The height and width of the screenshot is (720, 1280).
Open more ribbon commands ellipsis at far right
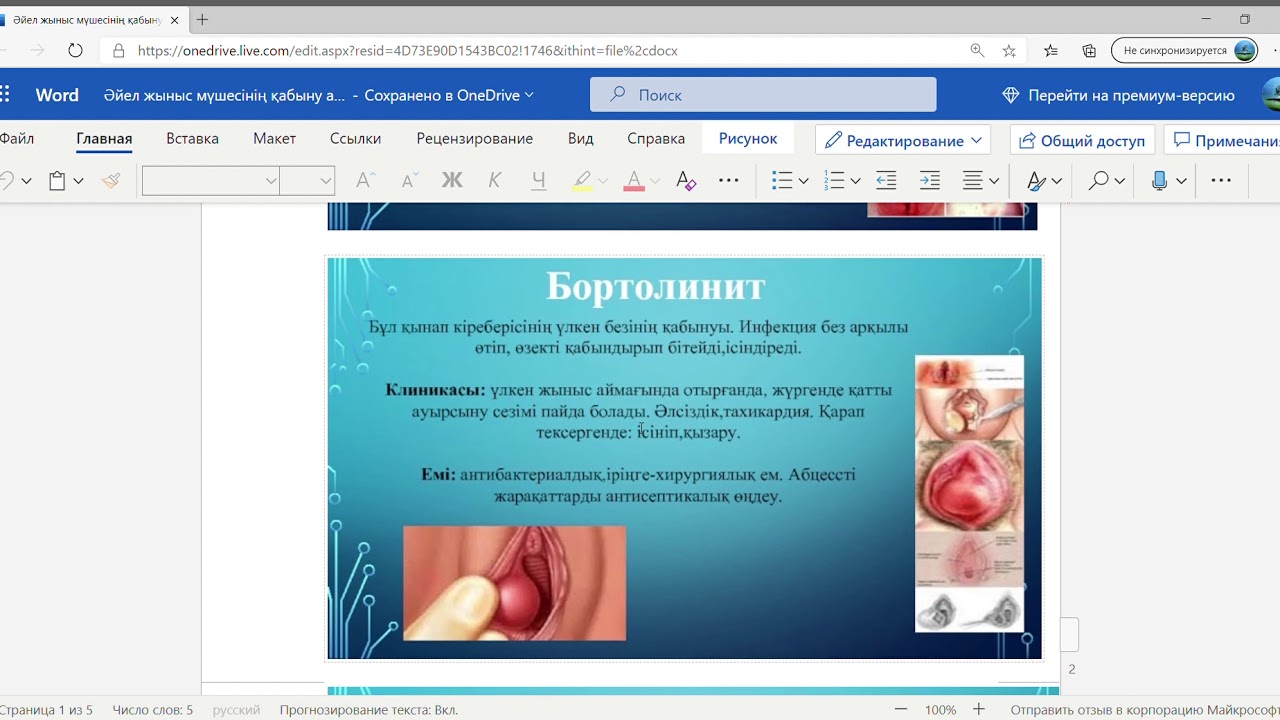[1221, 181]
